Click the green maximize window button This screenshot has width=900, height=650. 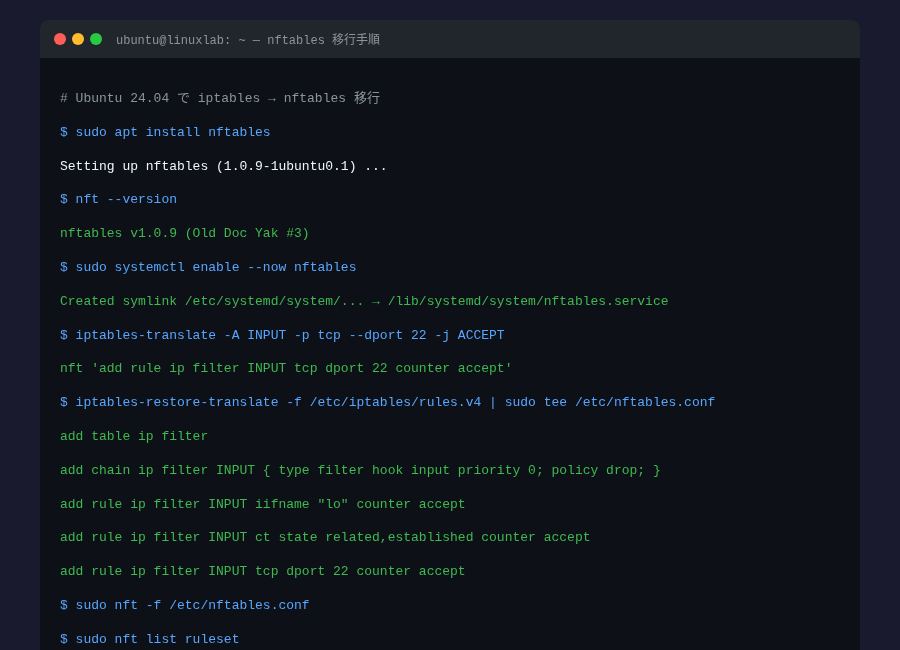tap(96, 39)
